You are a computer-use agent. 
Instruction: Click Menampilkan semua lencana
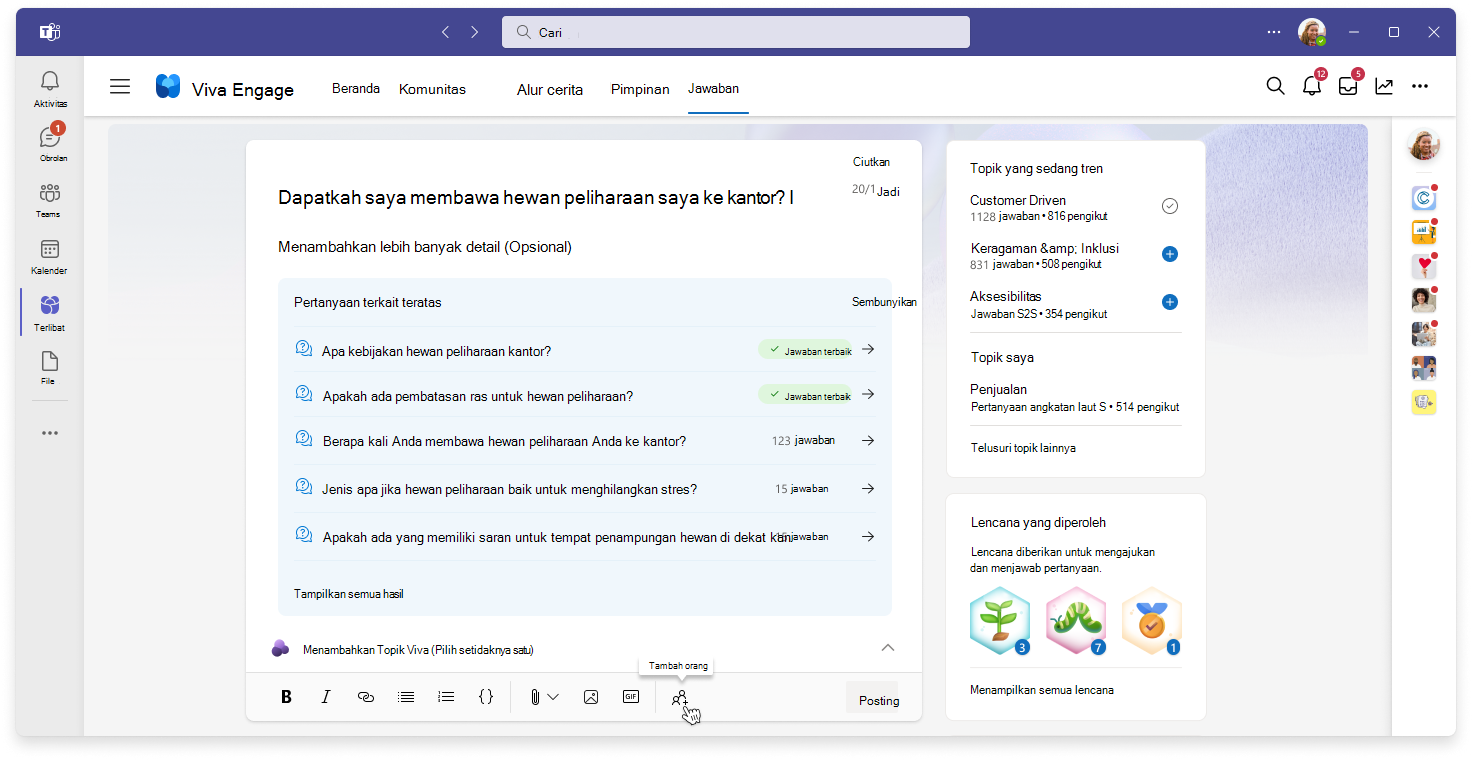1042,690
